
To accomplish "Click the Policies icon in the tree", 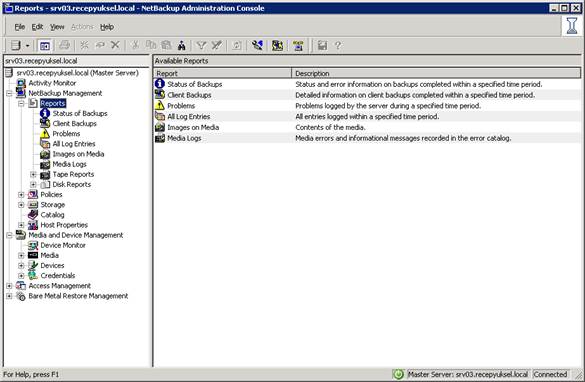I will pyautogui.click(x=33, y=194).
